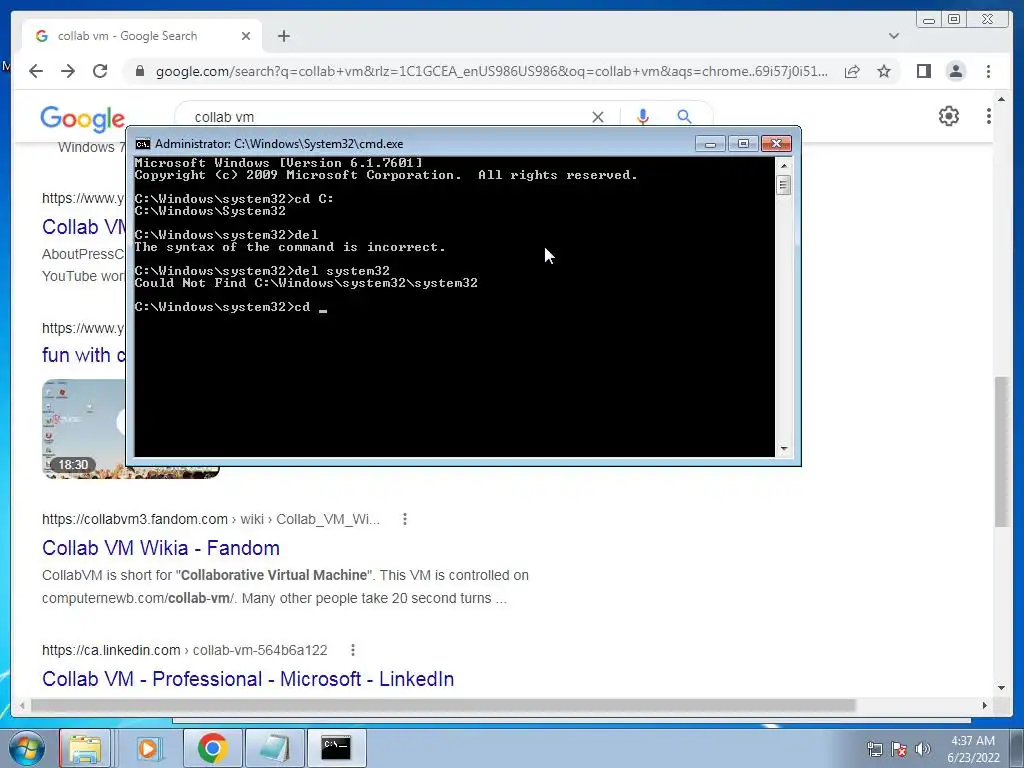View site information lock icon
1024x768 pixels.
click(x=140, y=71)
